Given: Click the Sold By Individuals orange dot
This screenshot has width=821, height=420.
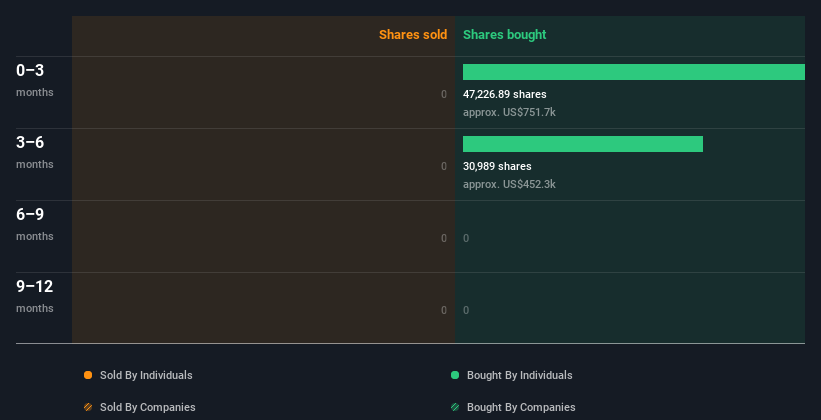Looking at the screenshot, I should coord(88,375).
